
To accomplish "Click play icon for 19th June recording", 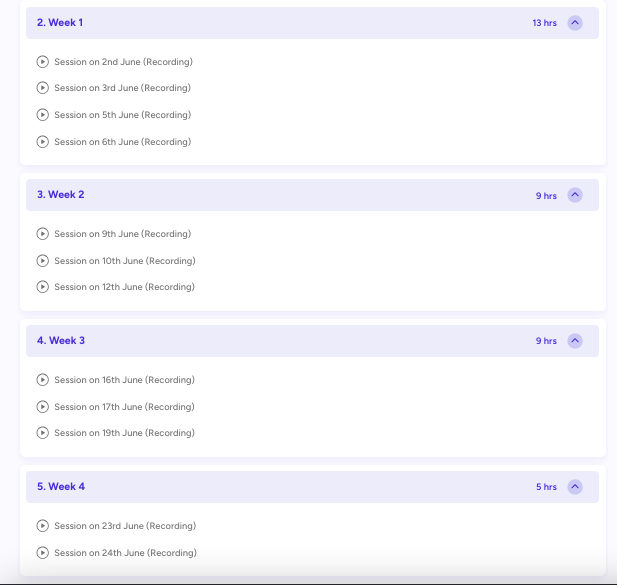I will 42,433.
